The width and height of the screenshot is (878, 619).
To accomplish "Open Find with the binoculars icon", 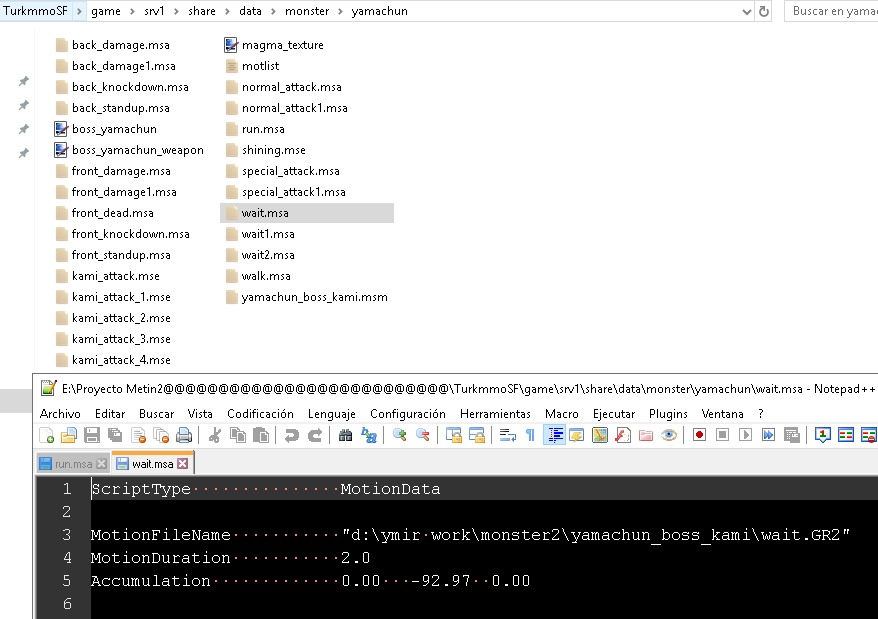I will [345, 435].
